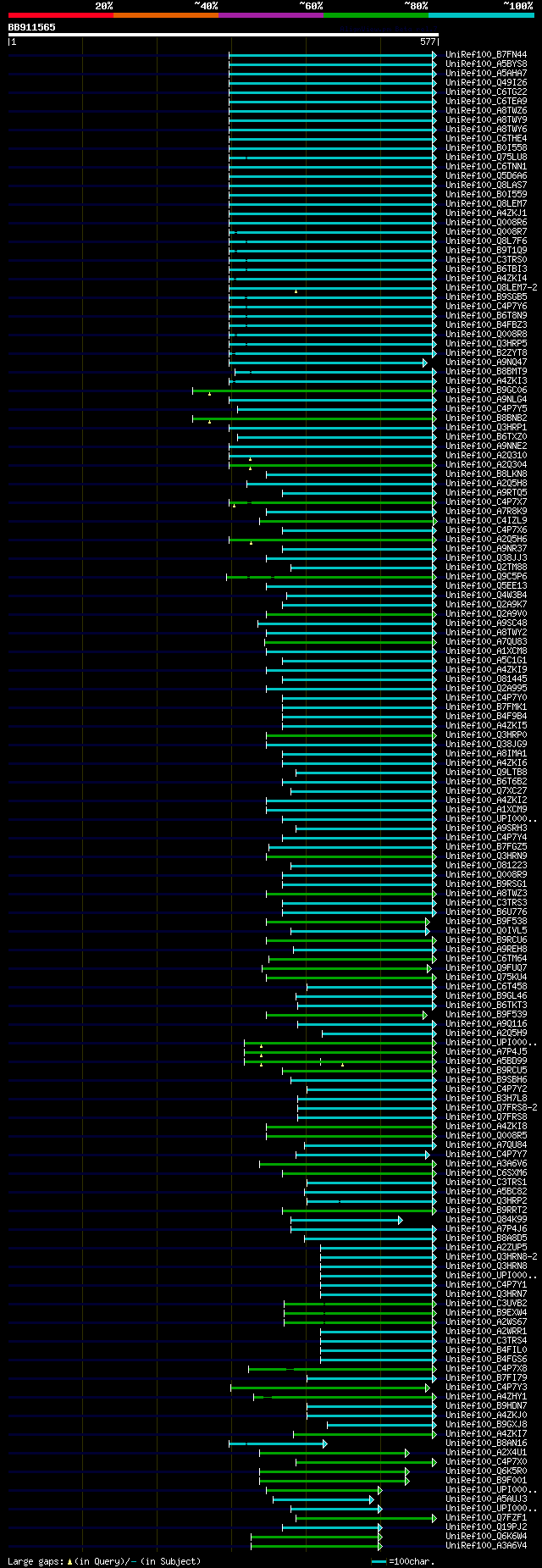Select hit label UniRef100_B9T1Q9
This screenshot has width=542, height=1568.
coord(486,251)
